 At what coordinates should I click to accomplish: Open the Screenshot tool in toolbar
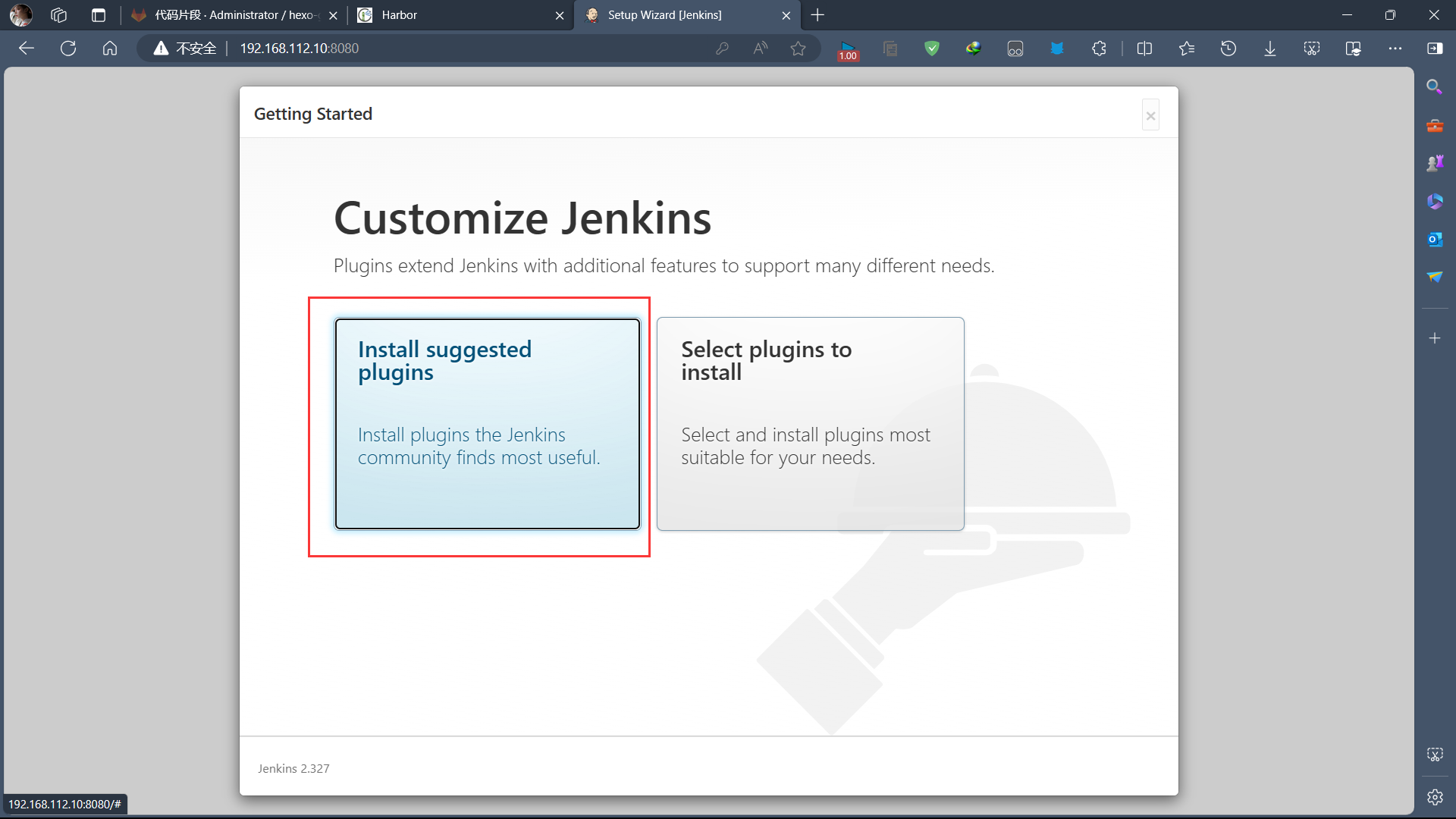point(1312,49)
